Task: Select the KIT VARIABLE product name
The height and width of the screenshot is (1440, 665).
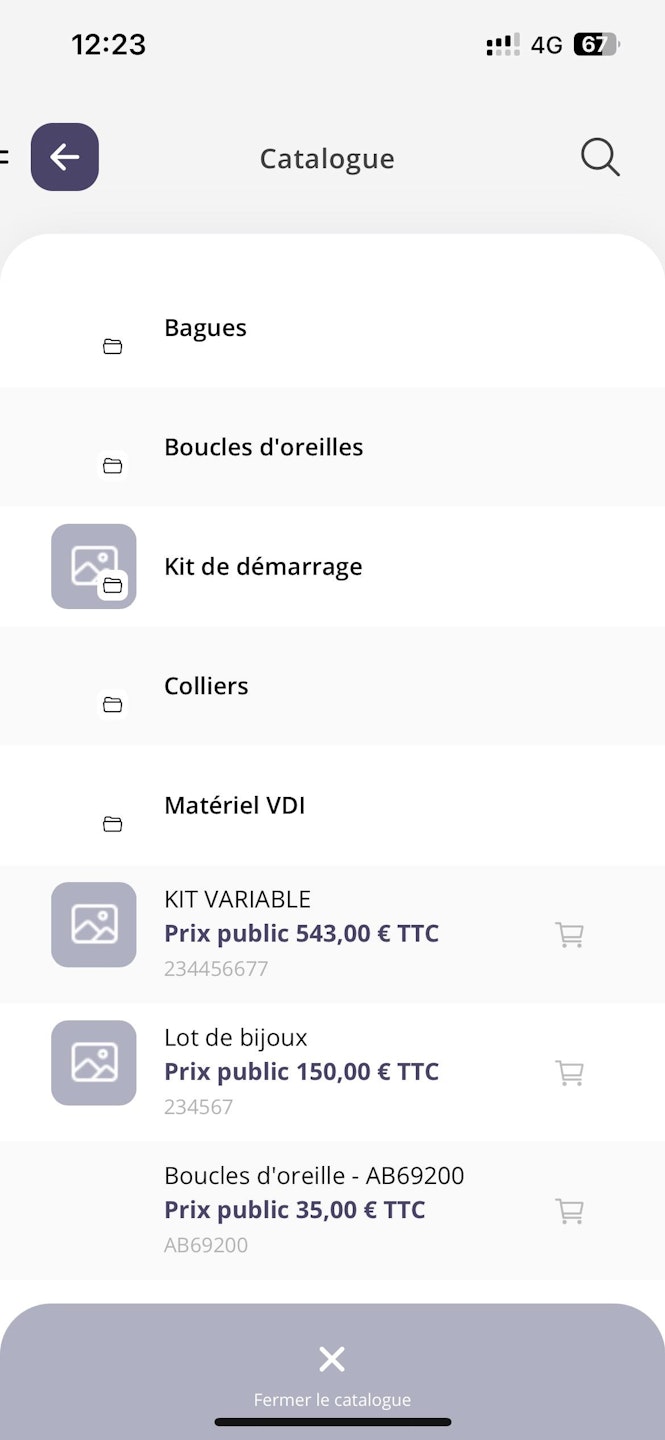Action: point(237,899)
